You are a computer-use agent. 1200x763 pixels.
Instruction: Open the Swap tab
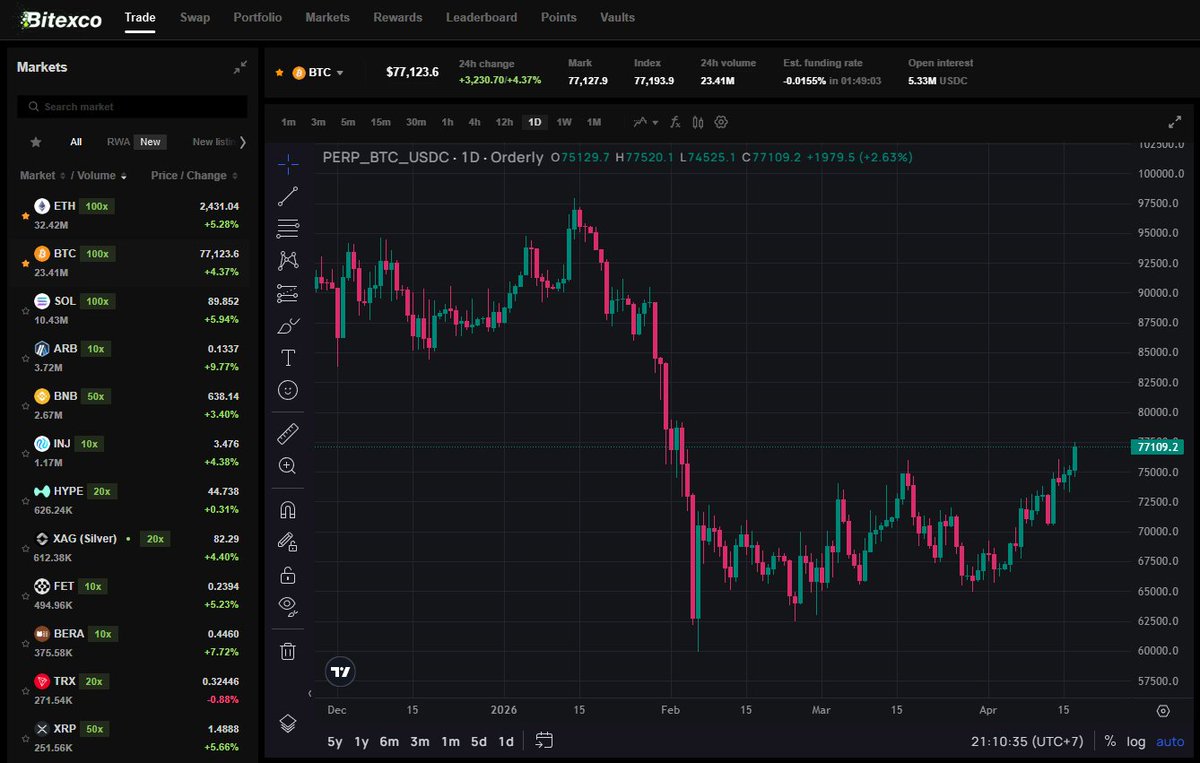[195, 17]
